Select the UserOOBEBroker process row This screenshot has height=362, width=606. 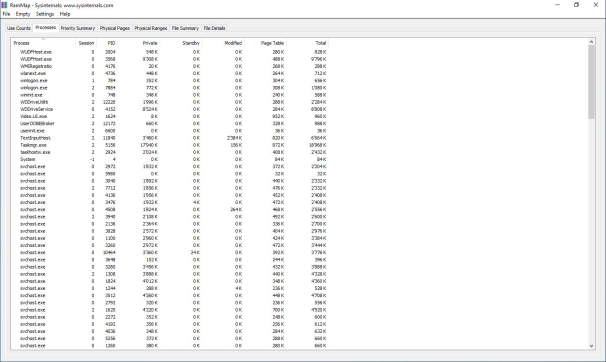(x=170, y=124)
